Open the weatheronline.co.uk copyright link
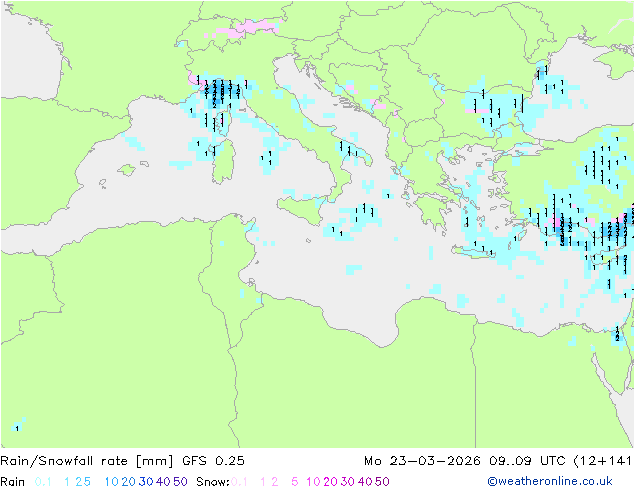The image size is (634, 490). point(550,481)
